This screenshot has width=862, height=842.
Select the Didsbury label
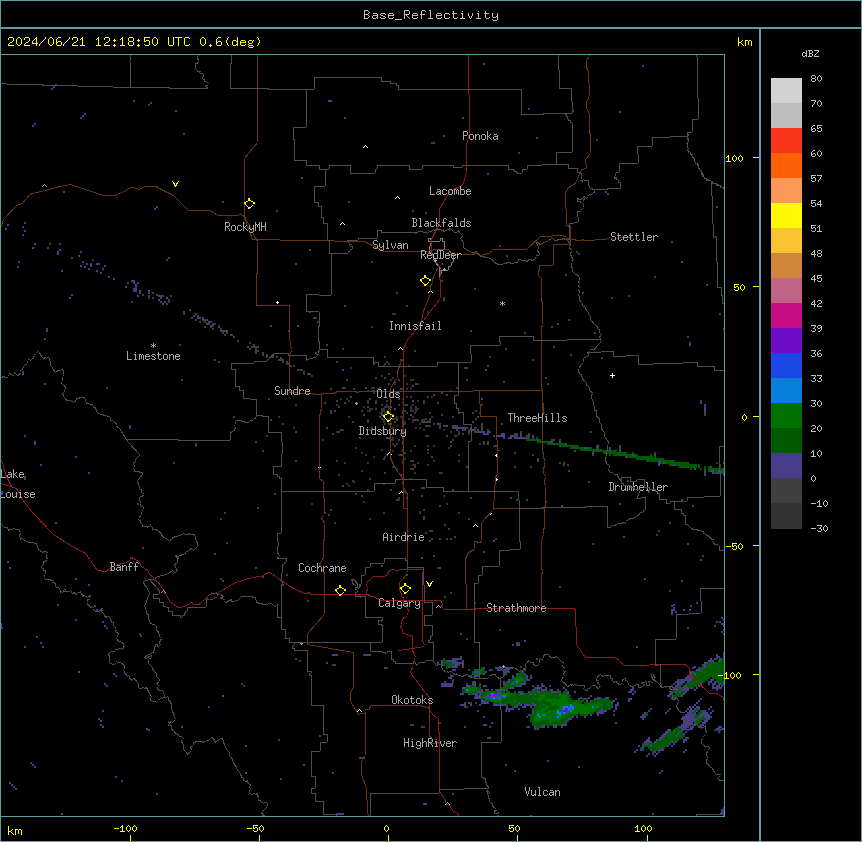tap(383, 431)
